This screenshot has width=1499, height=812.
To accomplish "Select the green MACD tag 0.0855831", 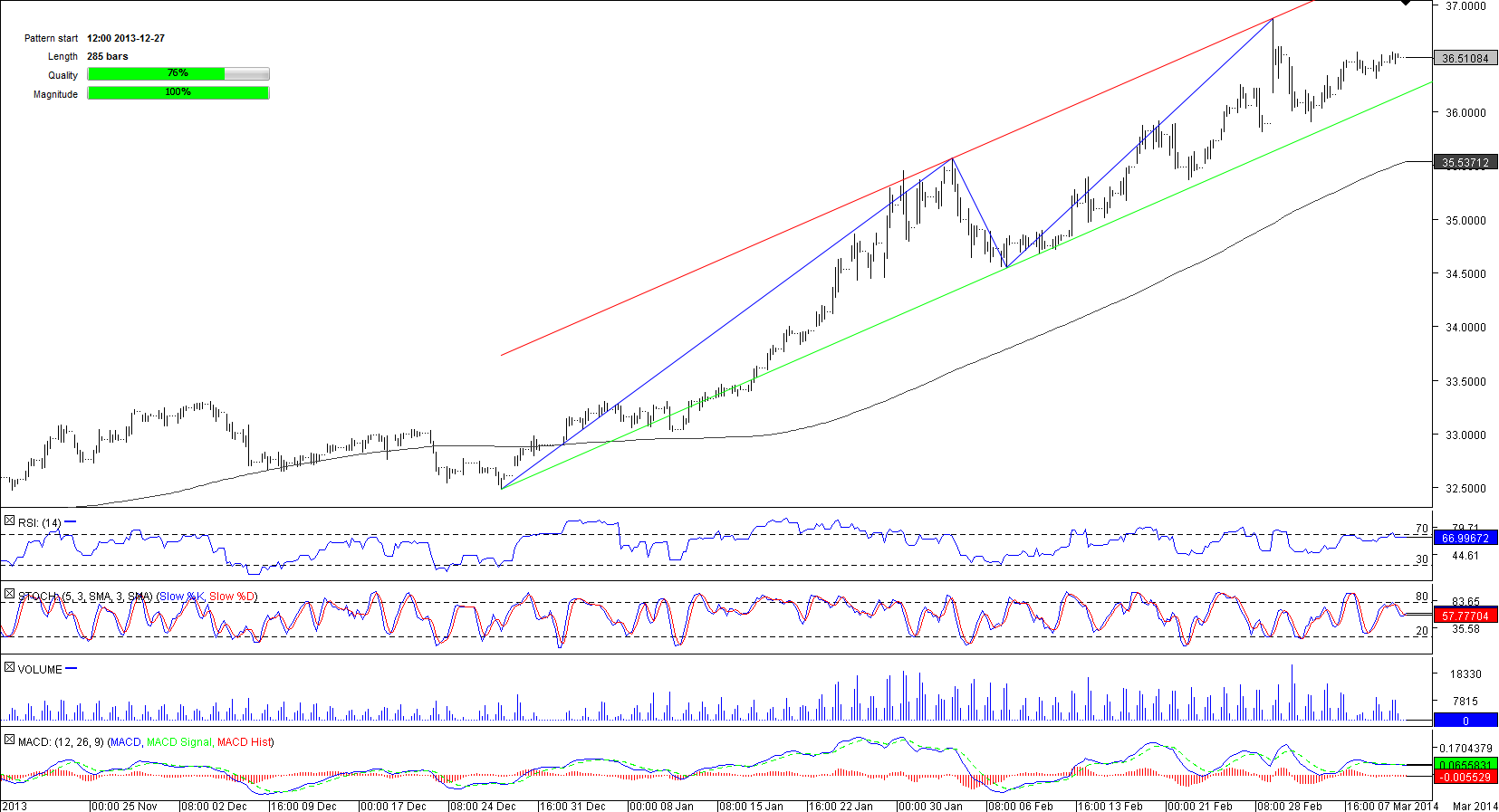I will pos(1465,765).
